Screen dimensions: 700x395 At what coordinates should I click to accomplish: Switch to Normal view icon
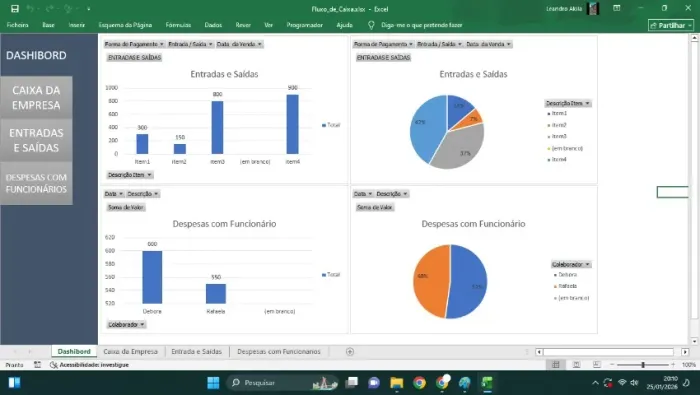pyautogui.click(x=555, y=365)
